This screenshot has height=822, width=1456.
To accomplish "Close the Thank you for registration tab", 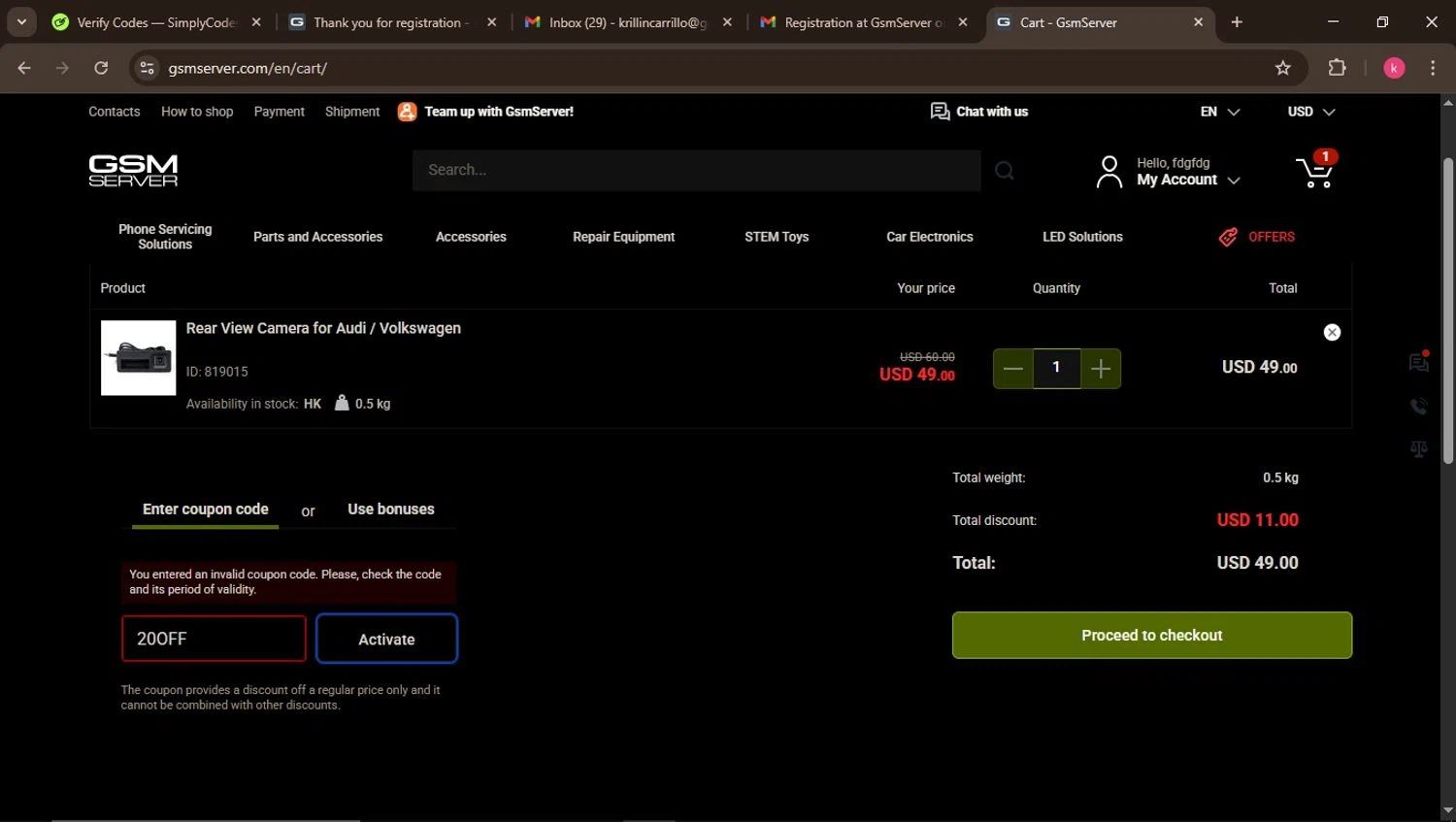I will point(492,22).
